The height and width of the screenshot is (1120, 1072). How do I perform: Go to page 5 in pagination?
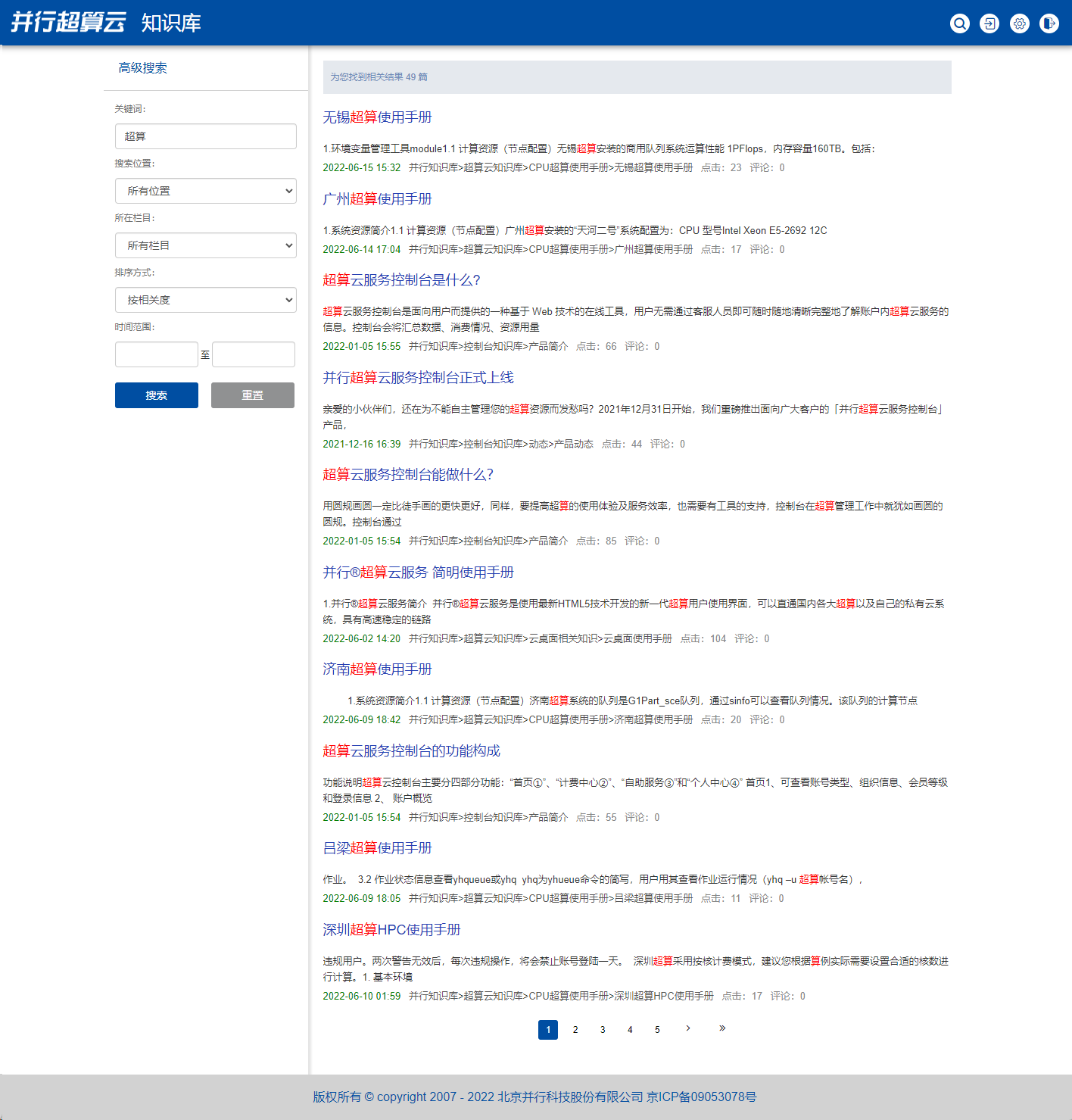pos(657,1030)
